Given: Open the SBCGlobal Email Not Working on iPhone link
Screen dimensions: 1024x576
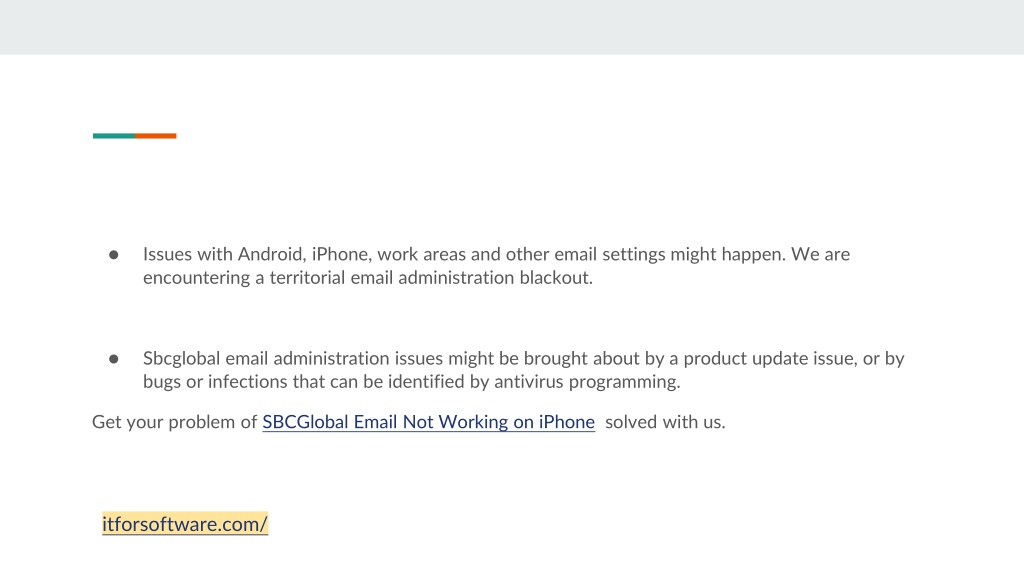Looking at the screenshot, I should click(x=428, y=422).
